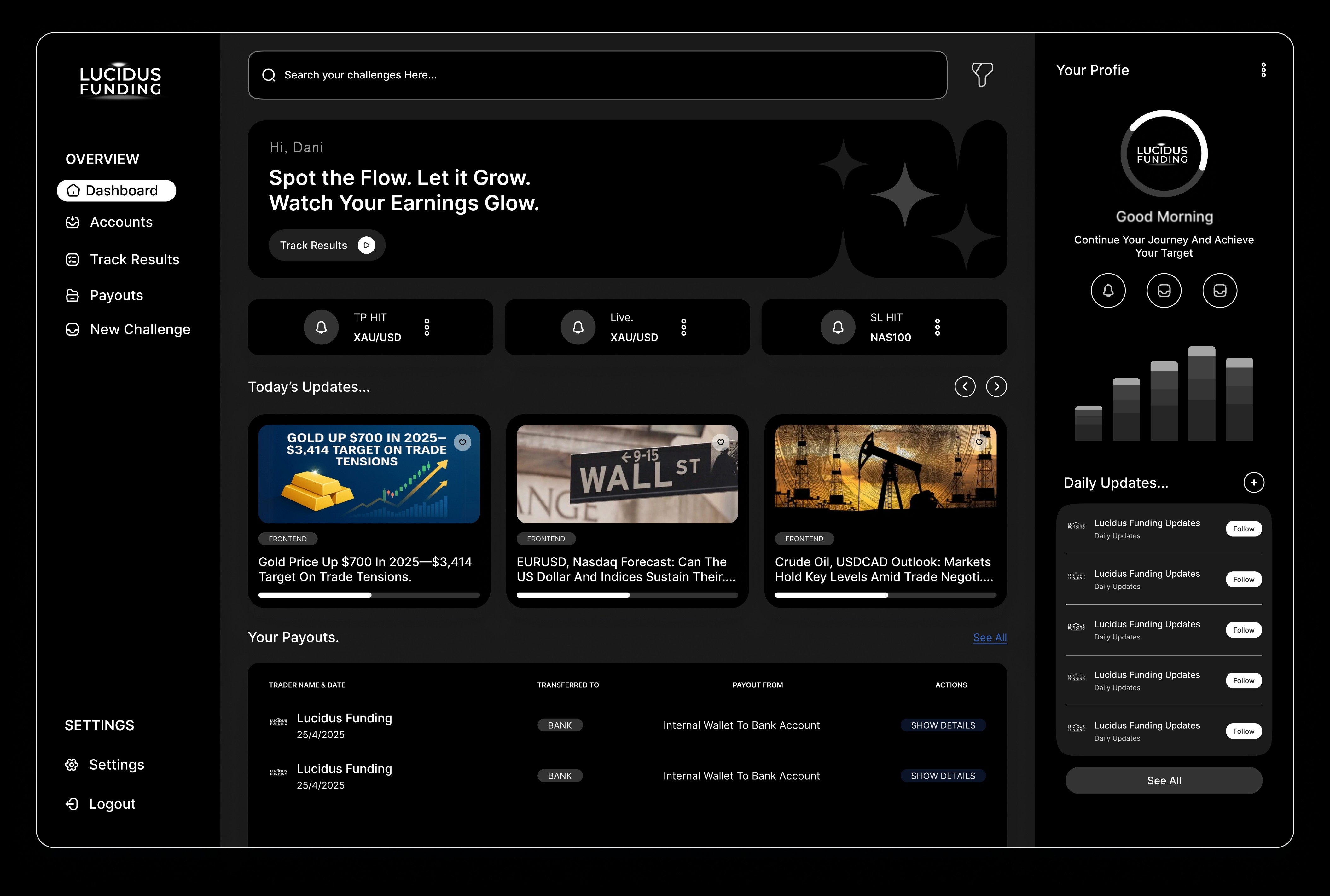Click the bell icon on Live XAU/USD card
Viewport: 1330px width, 896px height.
pos(578,327)
